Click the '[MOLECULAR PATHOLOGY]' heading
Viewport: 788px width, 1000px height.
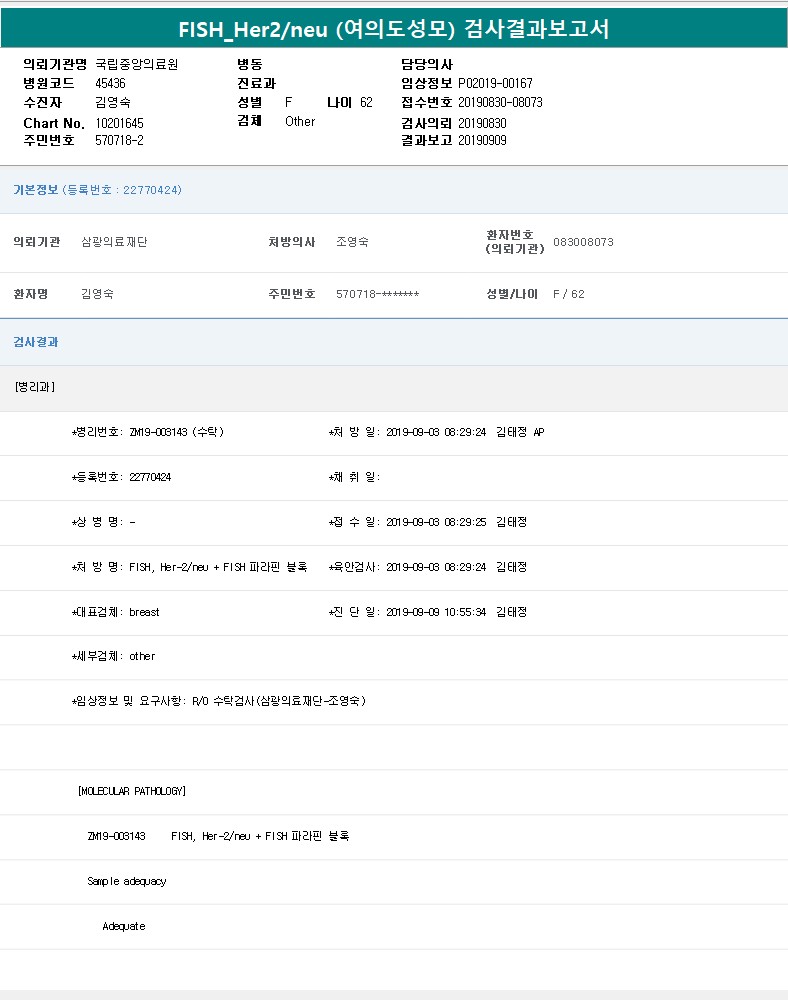(x=132, y=791)
